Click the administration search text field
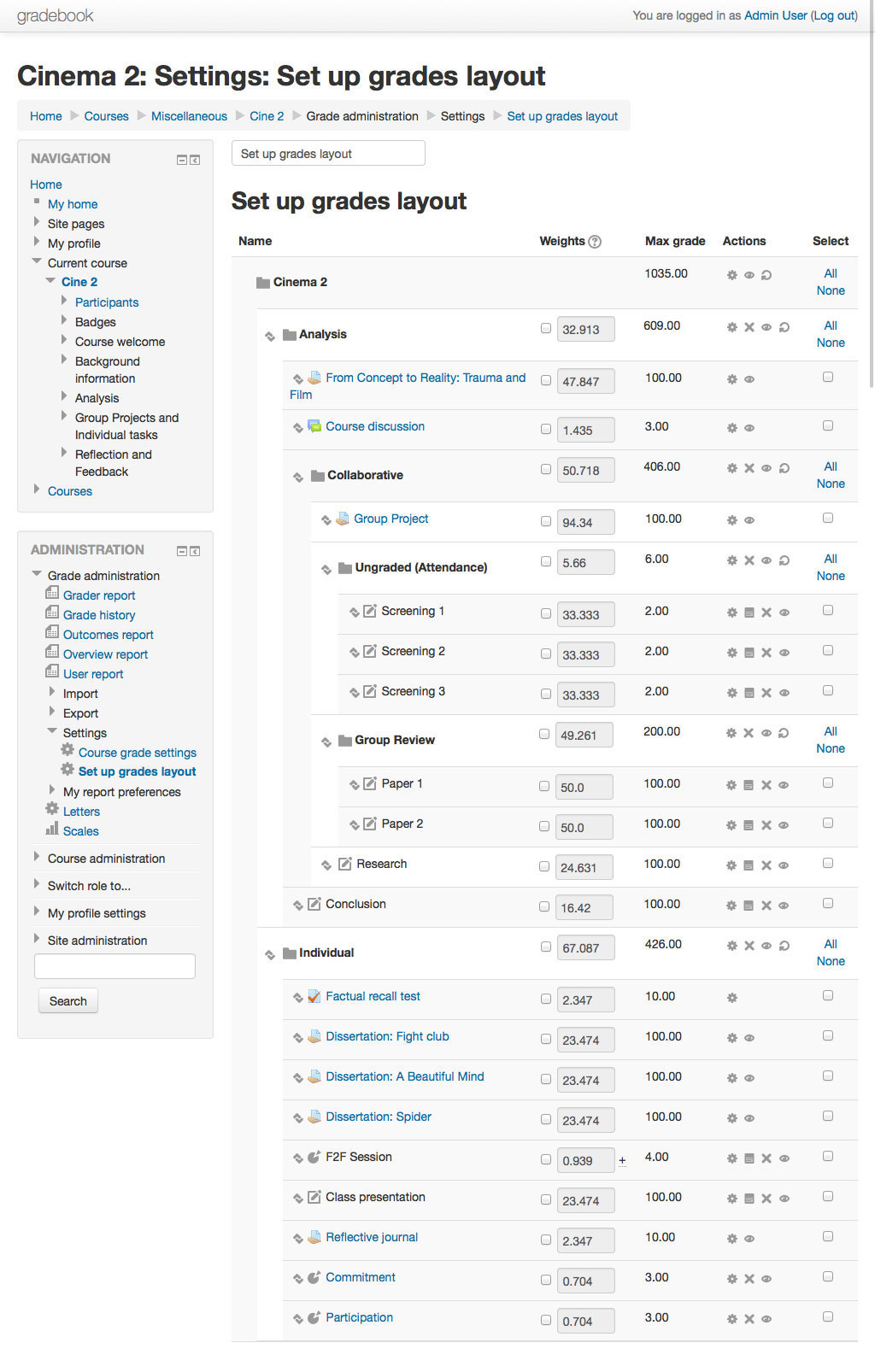The image size is (875, 1372). pos(115,966)
